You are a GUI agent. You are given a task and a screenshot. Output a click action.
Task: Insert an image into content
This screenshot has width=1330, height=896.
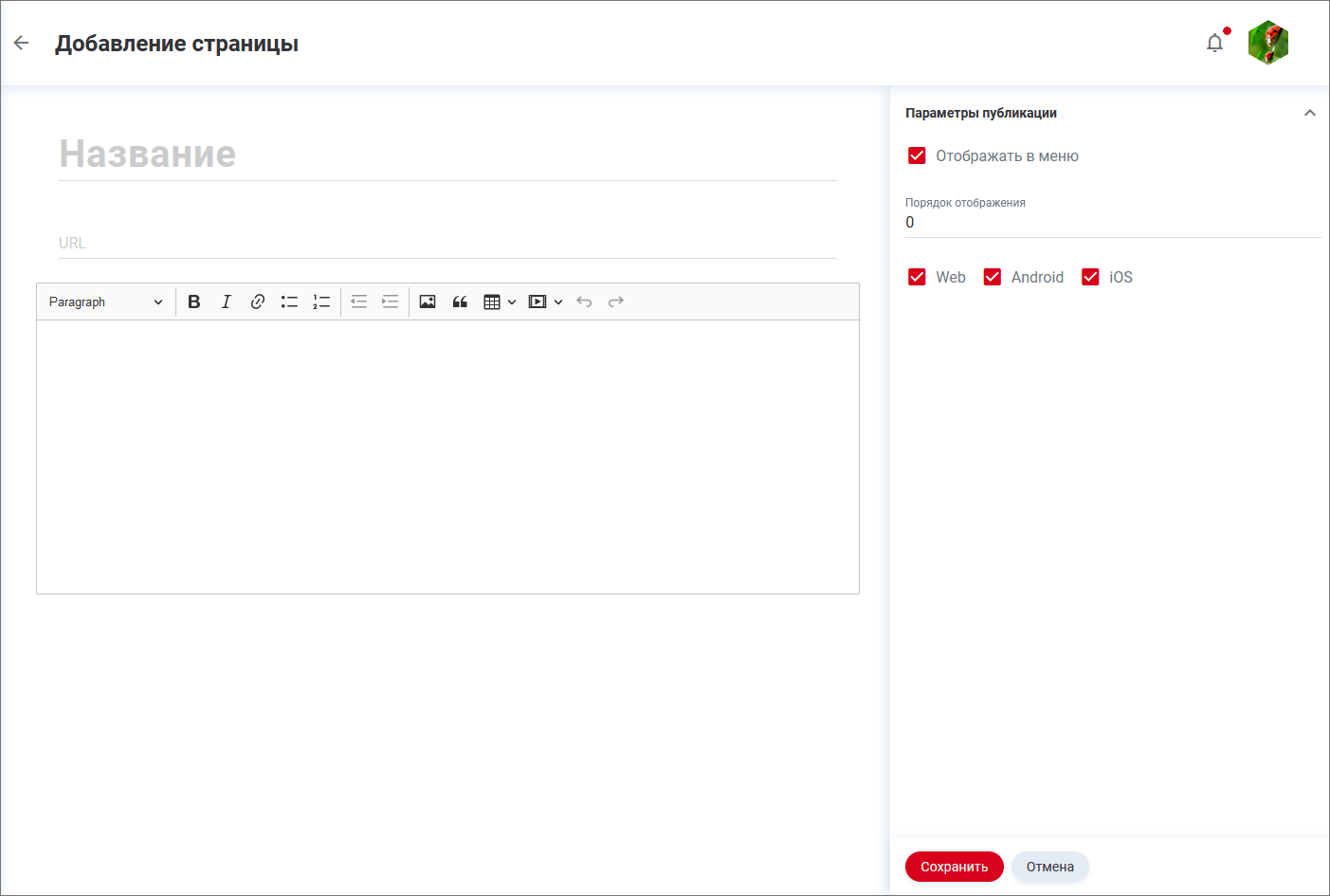(428, 302)
